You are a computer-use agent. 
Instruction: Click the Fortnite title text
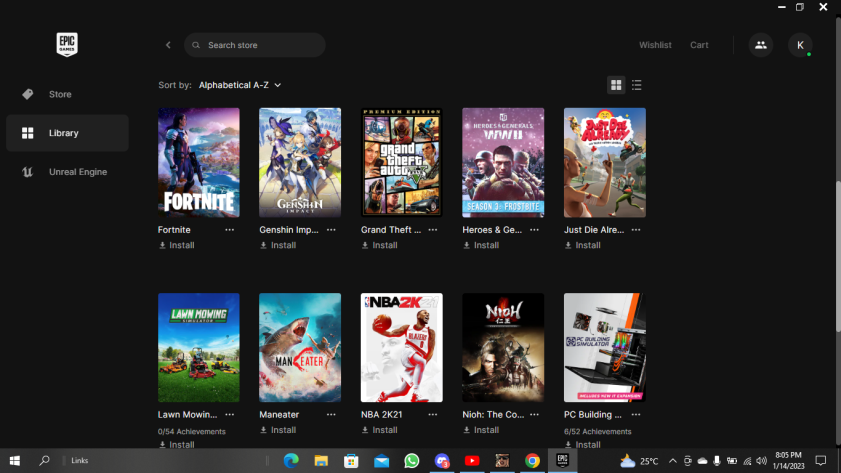174,230
